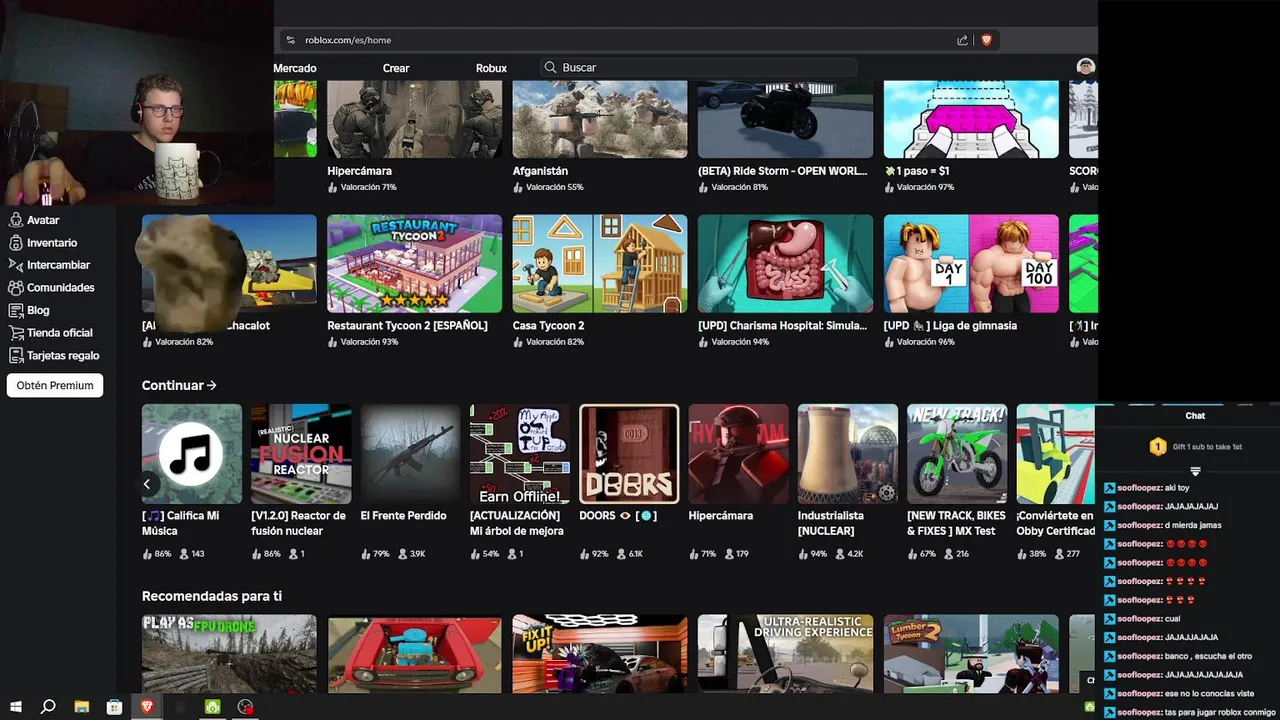Image resolution: width=1280 pixels, height=720 pixels.
Task: Click the green app icon in taskbar
Action: pyautogui.click(x=213, y=707)
